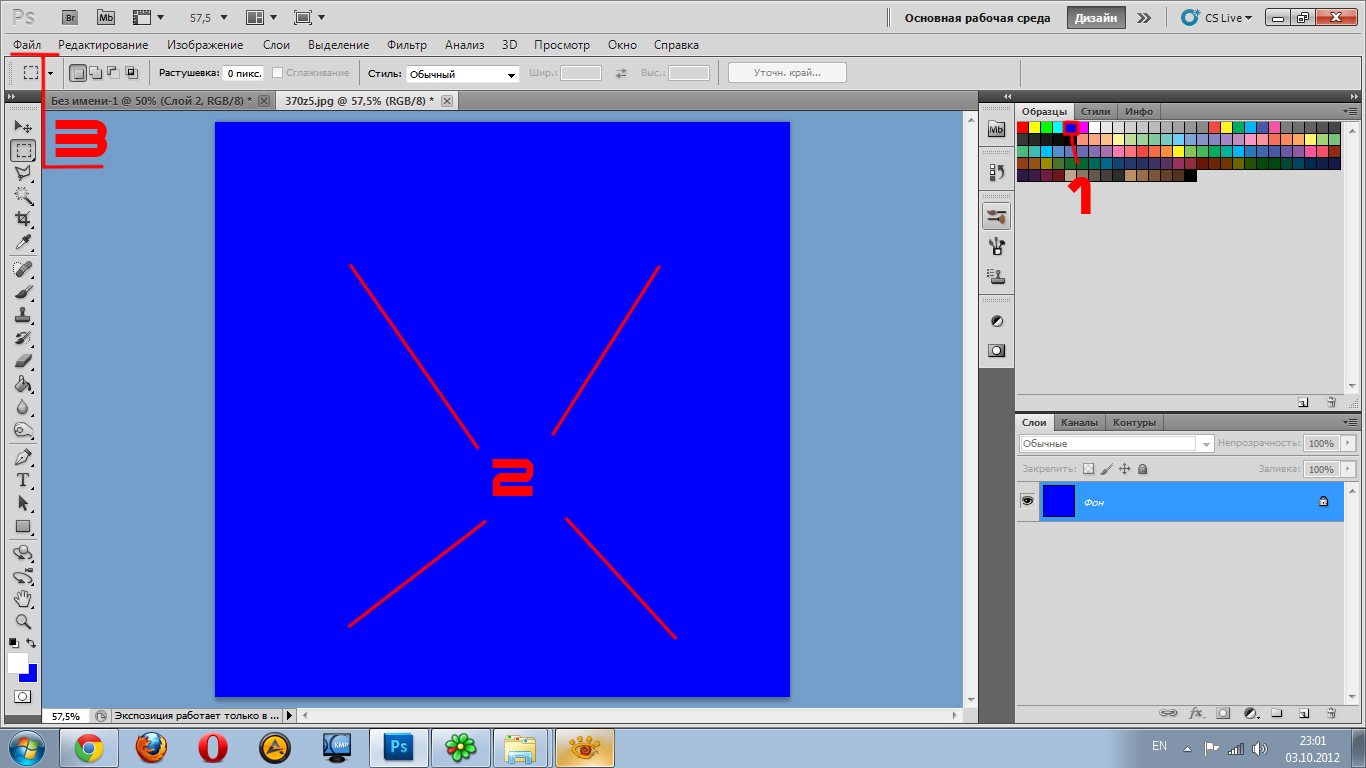1366x768 pixels.
Task: Switch to the Каналы tab
Action: pos(1079,422)
